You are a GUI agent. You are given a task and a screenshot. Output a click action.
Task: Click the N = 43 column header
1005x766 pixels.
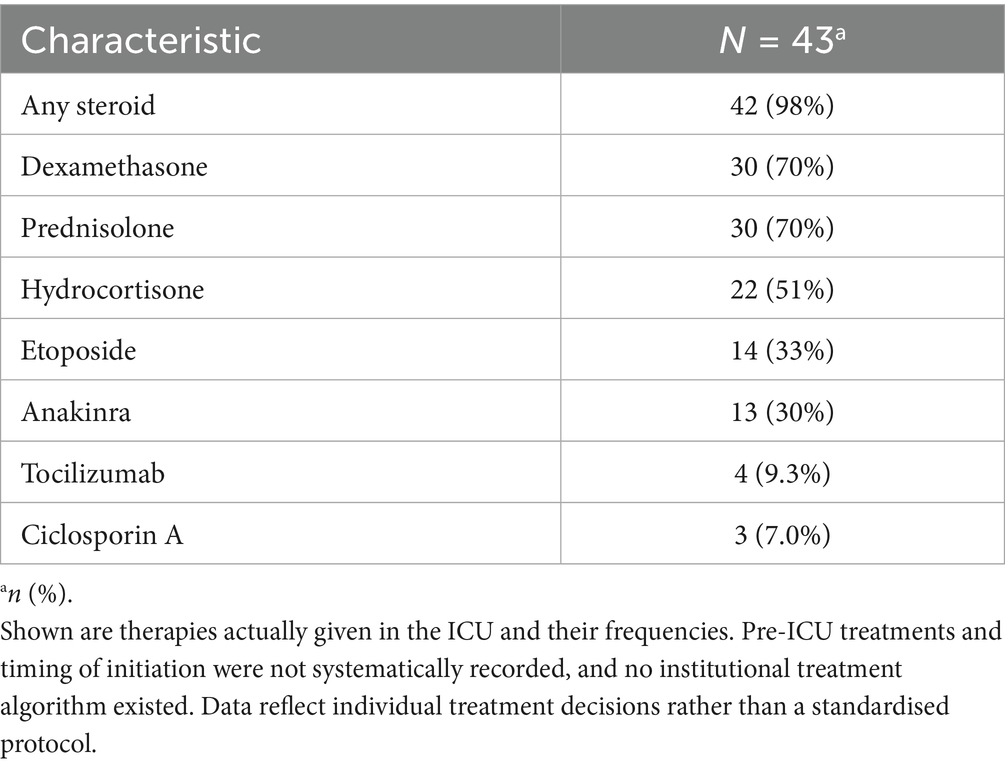click(x=782, y=40)
